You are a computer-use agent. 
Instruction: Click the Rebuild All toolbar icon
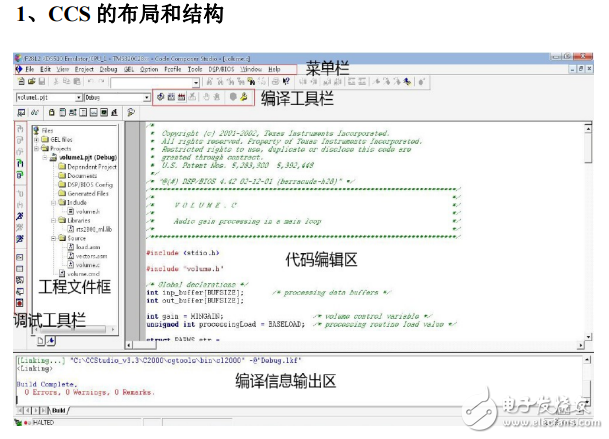182,98
